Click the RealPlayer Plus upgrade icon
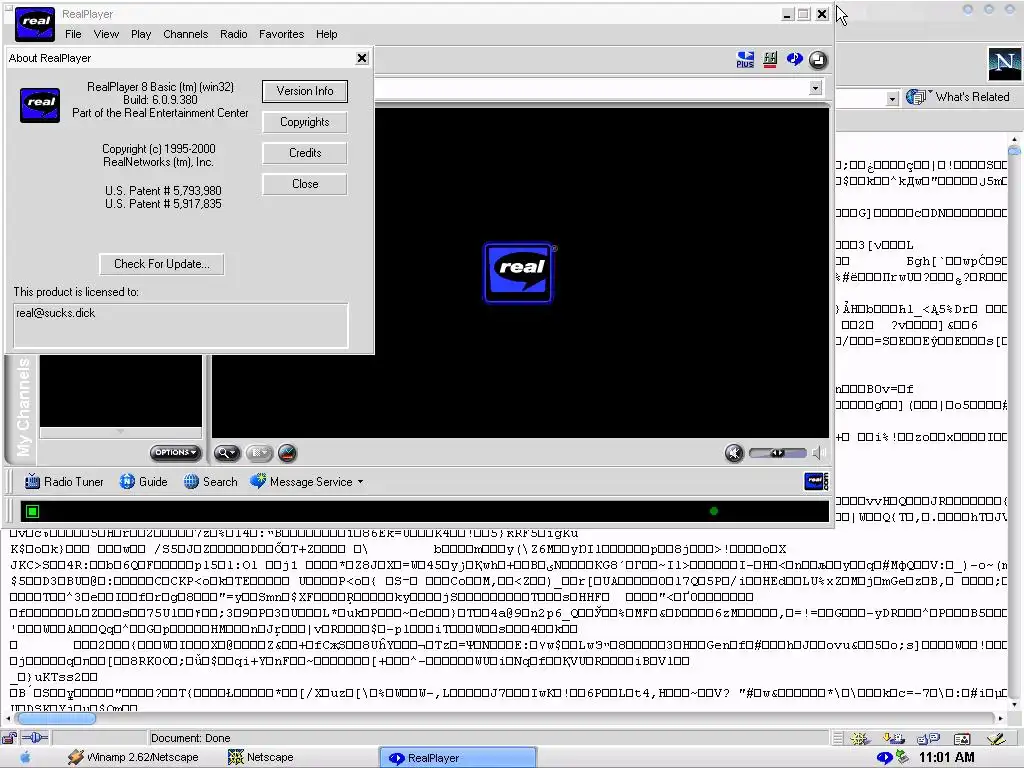Image resolution: width=1024 pixels, height=768 pixels. [x=745, y=60]
